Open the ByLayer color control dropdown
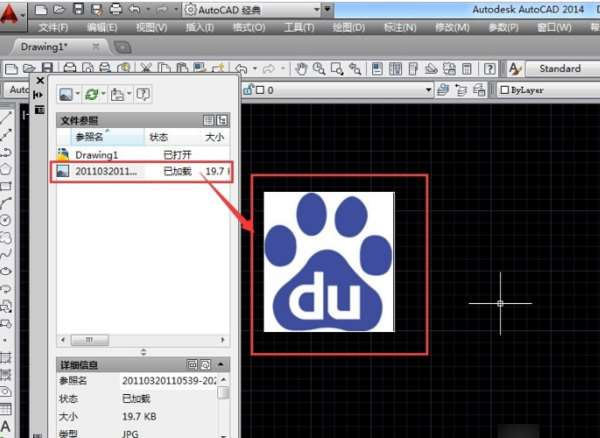 548,90
